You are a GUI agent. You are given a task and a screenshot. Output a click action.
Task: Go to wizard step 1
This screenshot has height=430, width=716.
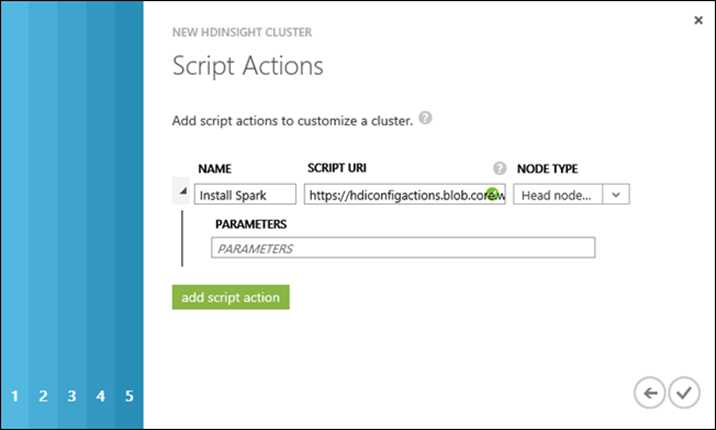(x=15, y=396)
